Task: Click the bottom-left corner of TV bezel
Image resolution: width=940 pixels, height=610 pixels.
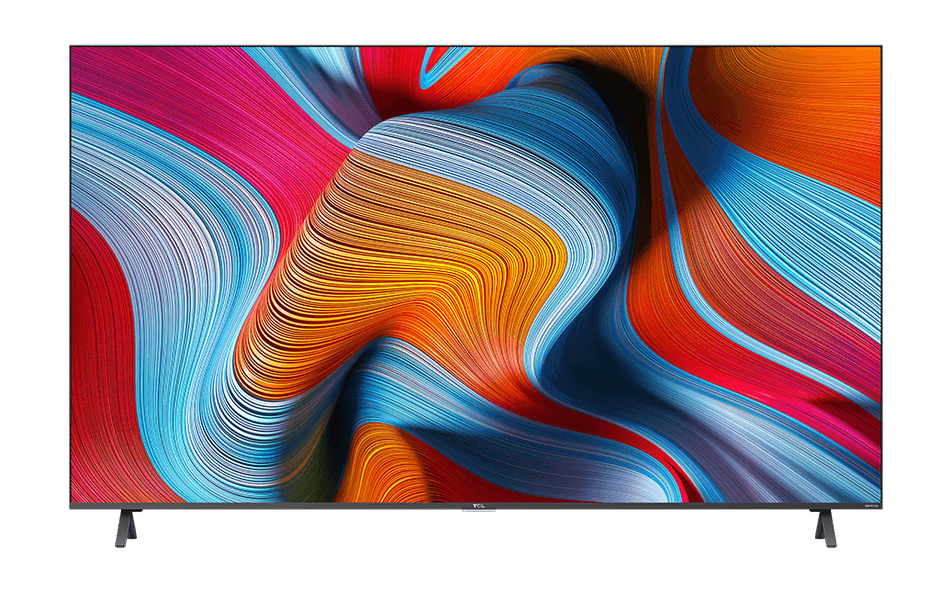Action: click(x=72, y=507)
